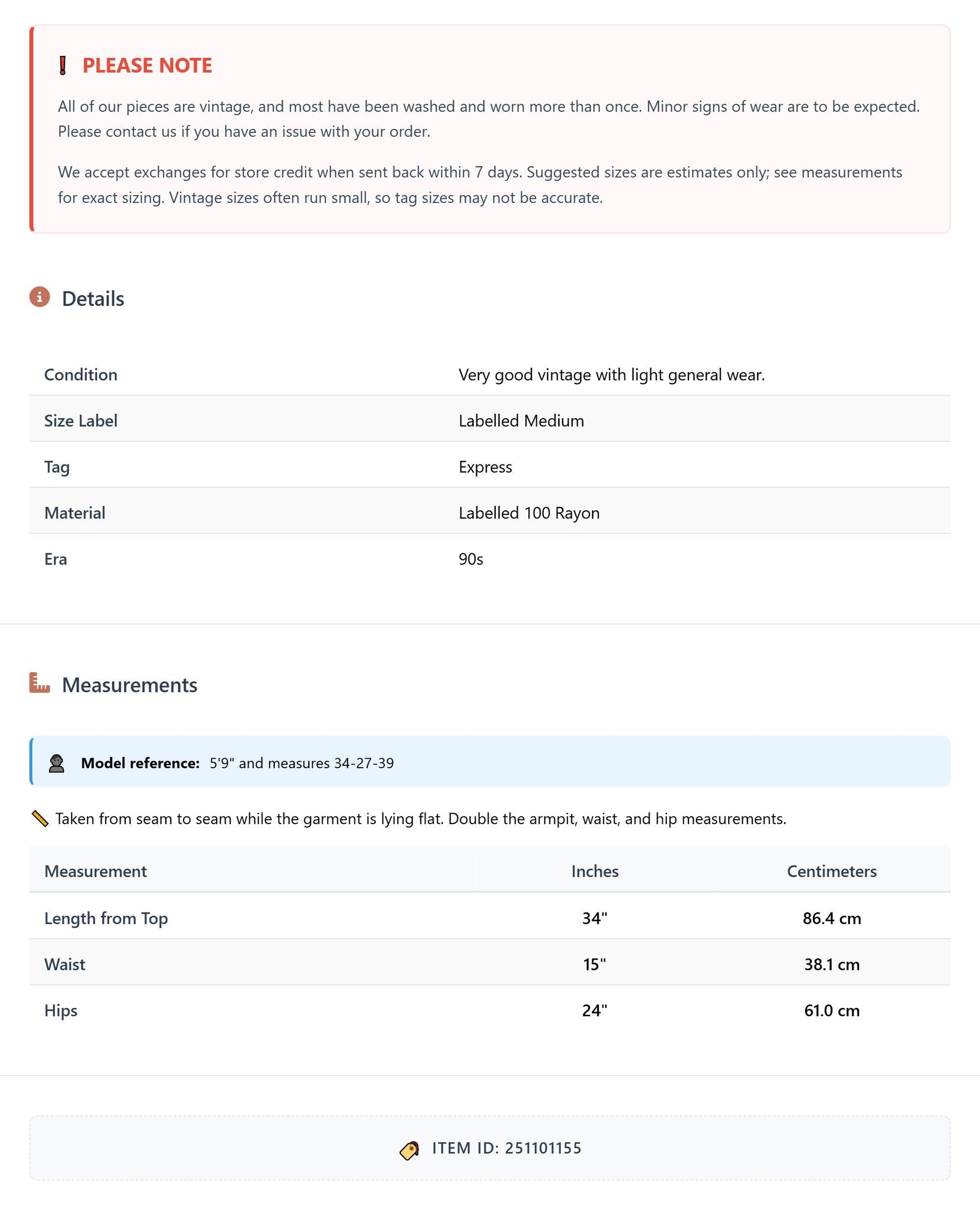Click the model reference person icon

(56, 763)
